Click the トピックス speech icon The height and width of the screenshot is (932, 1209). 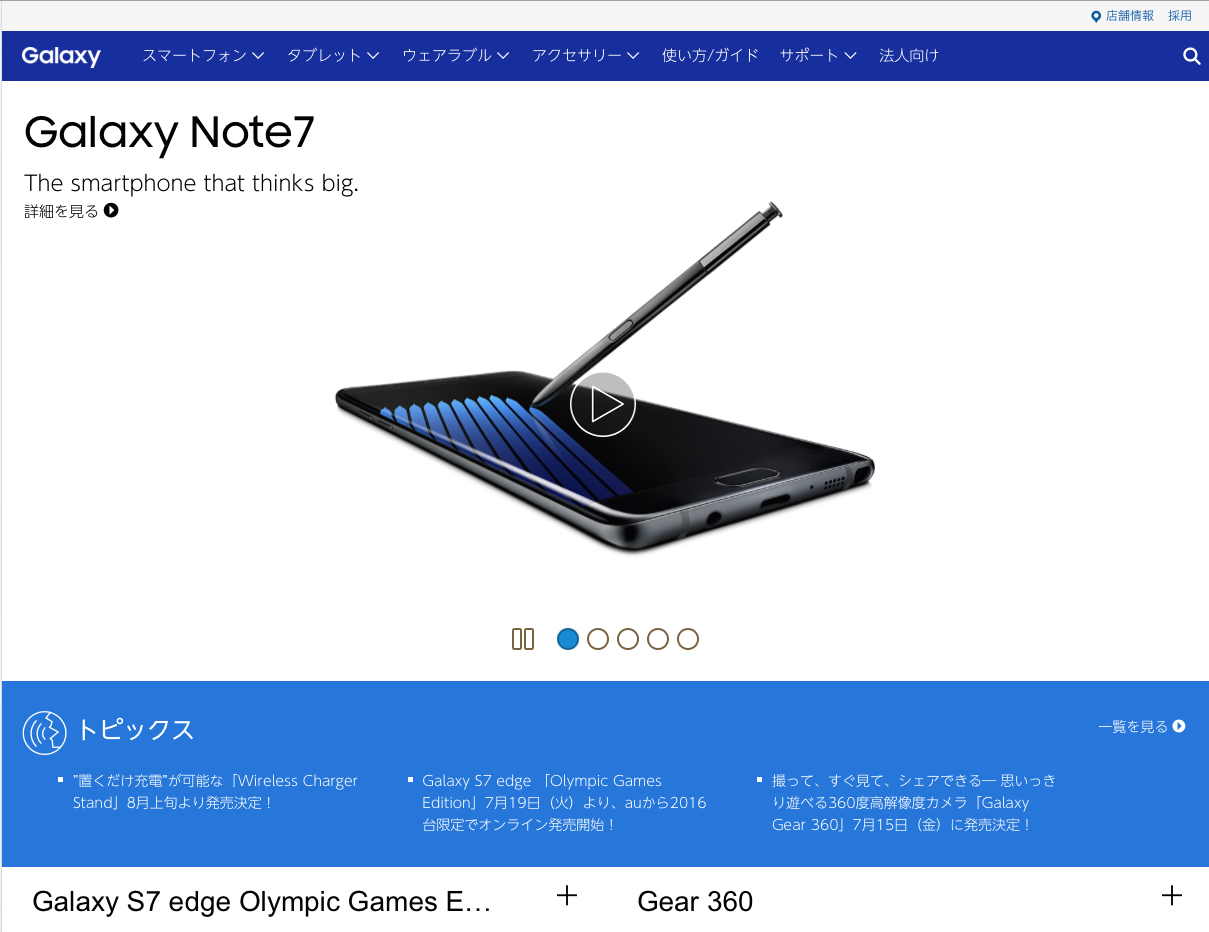click(44, 733)
